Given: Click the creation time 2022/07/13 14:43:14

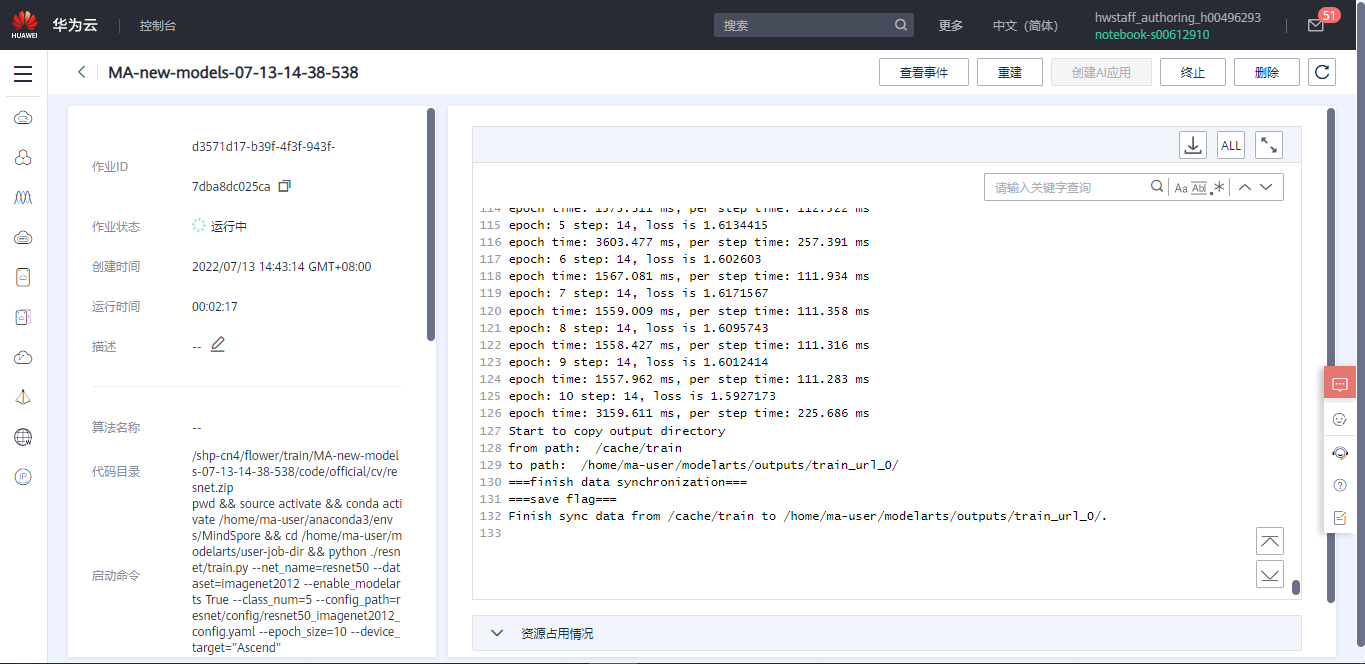Looking at the screenshot, I should click(x=281, y=267).
